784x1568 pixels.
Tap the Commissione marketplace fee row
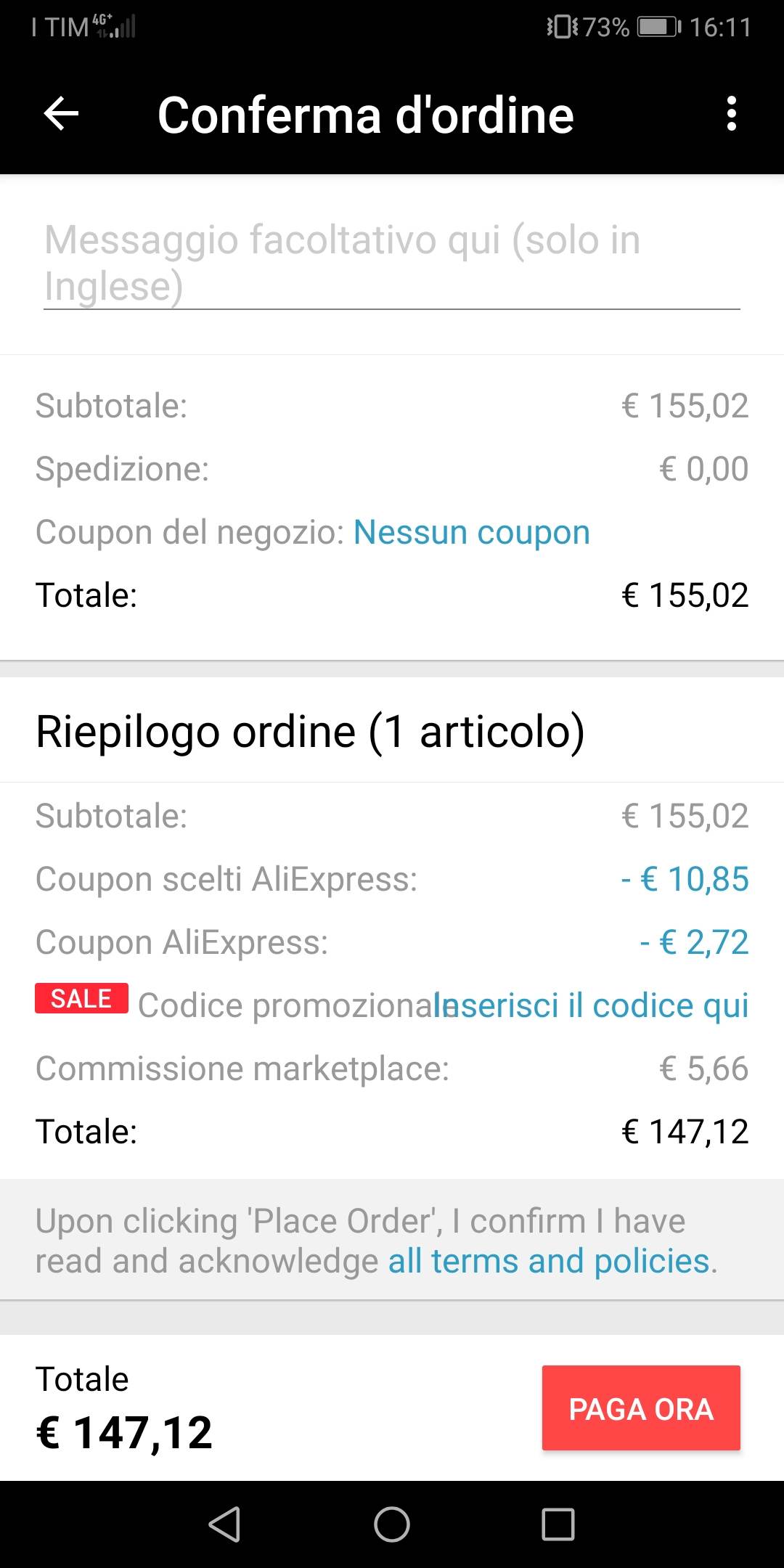tap(391, 1069)
